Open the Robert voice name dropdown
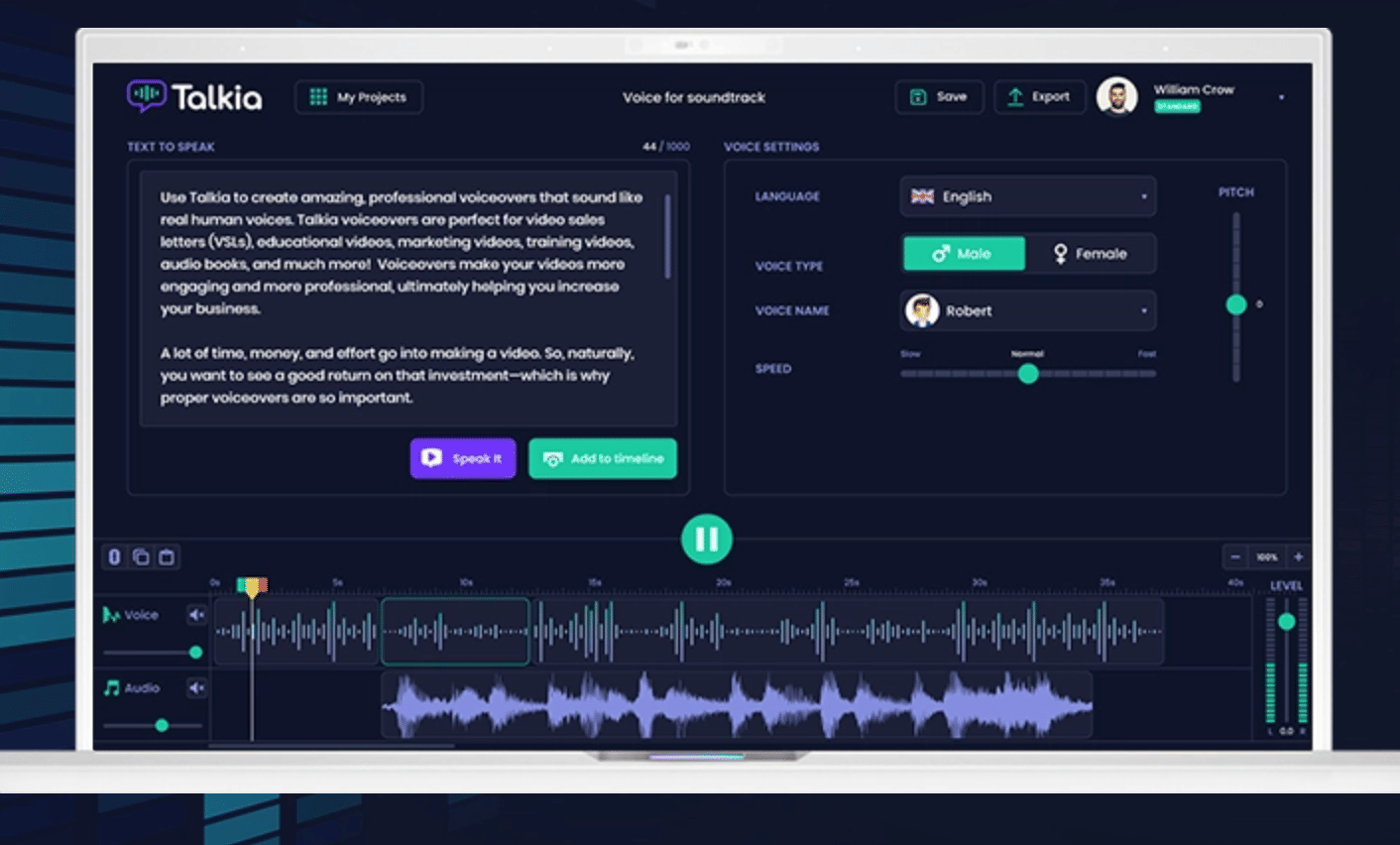 click(x=1027, y=310)
